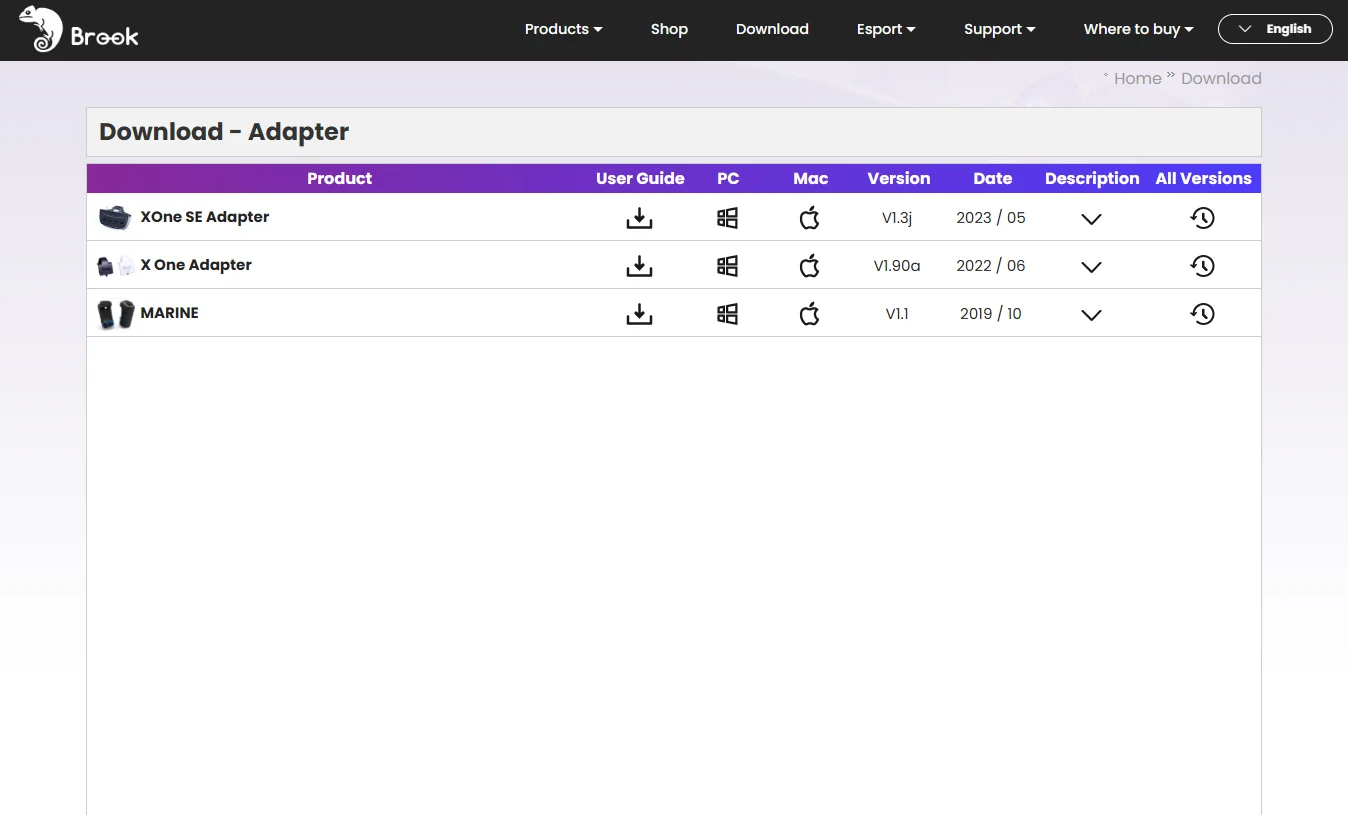
Task: Click the Home breadcrumb link
Action: pos(1138,78)
